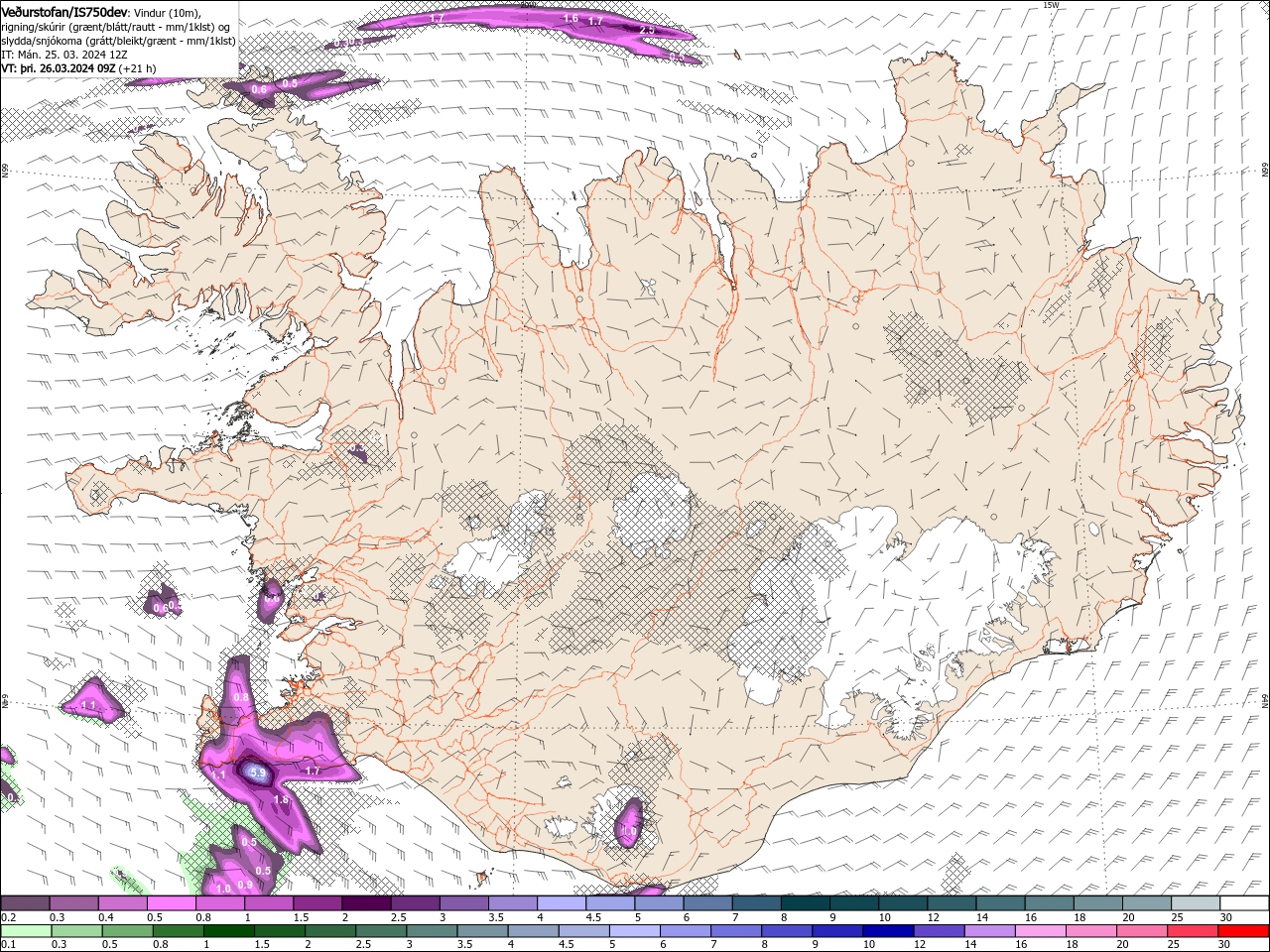Screen dimensions: 1270x952
Task: Click the slate blue 6 swatch in upper legend row
Action: pos(708,903)
